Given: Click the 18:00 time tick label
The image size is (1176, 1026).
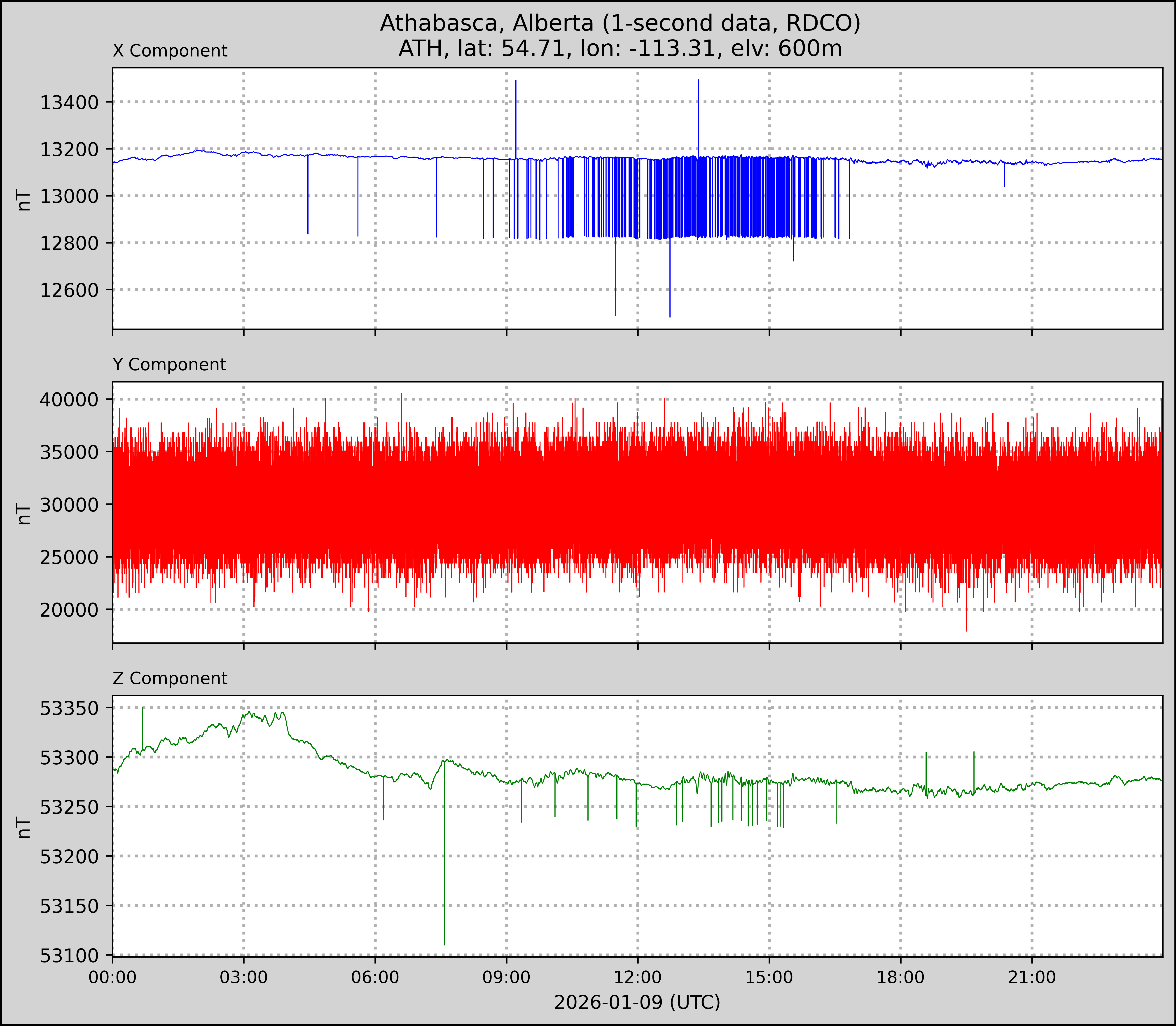Looking at the screenshot, I should [901, 977].
